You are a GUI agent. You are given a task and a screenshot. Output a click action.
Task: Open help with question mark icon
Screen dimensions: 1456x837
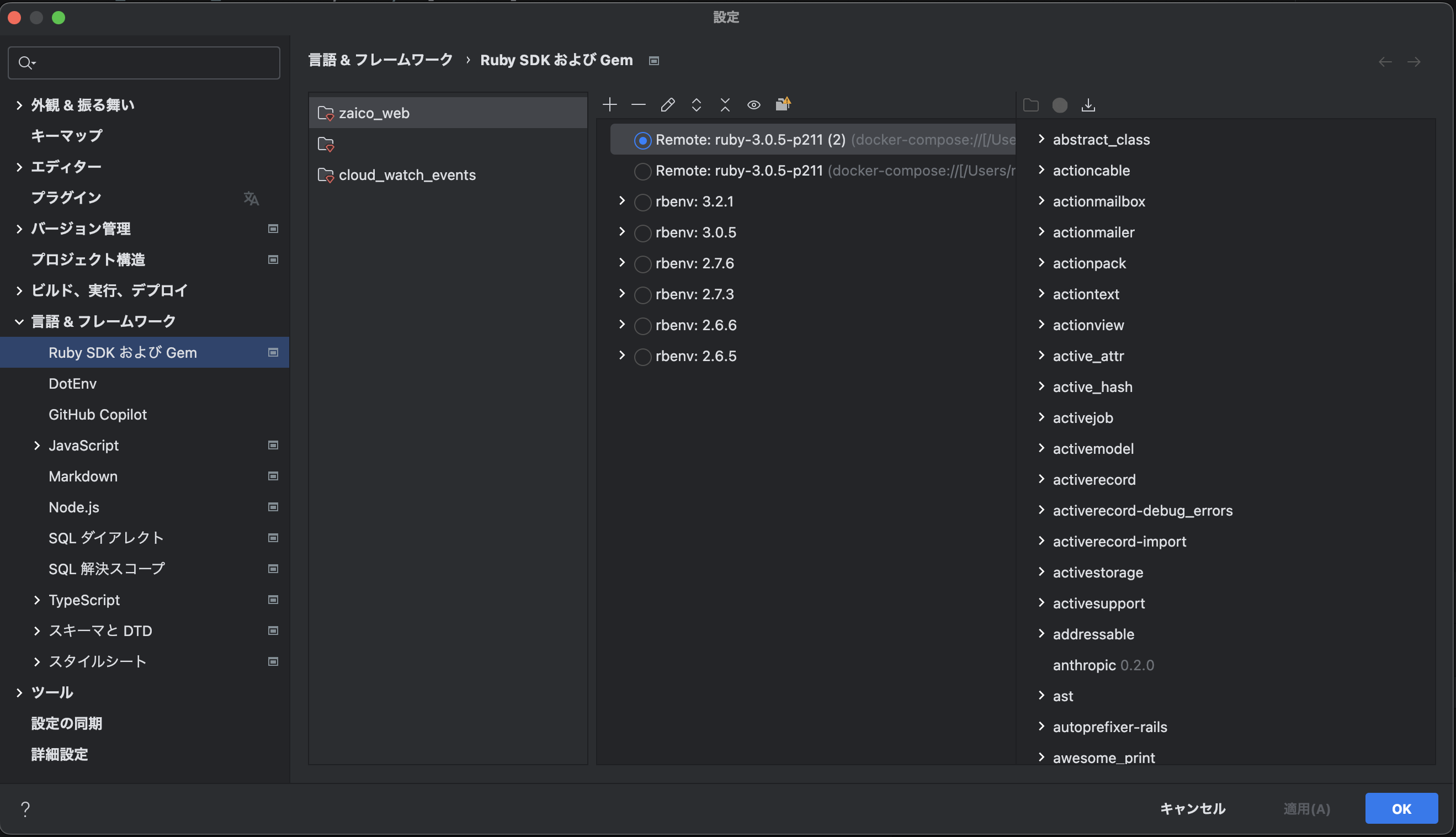25,809
